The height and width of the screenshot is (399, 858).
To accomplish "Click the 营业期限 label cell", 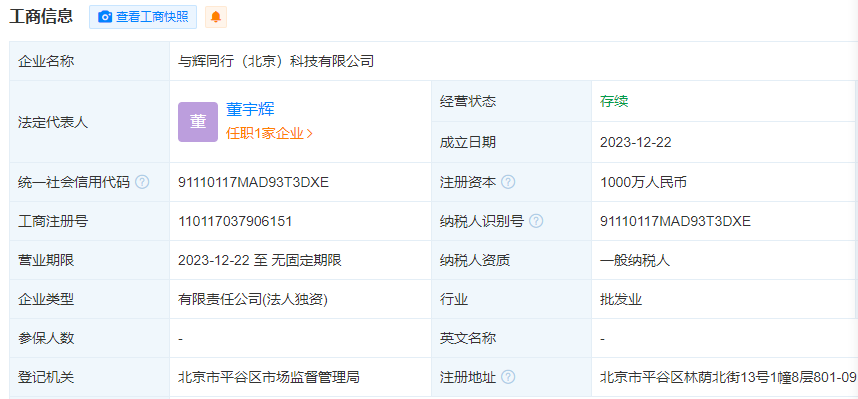I will tap(90, 260).
